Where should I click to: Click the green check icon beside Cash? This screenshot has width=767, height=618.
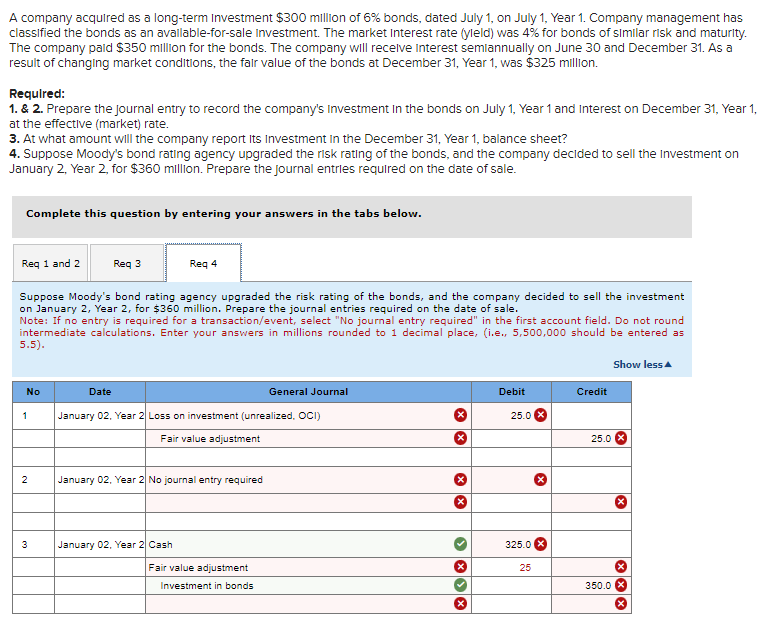tap(460, 544)
